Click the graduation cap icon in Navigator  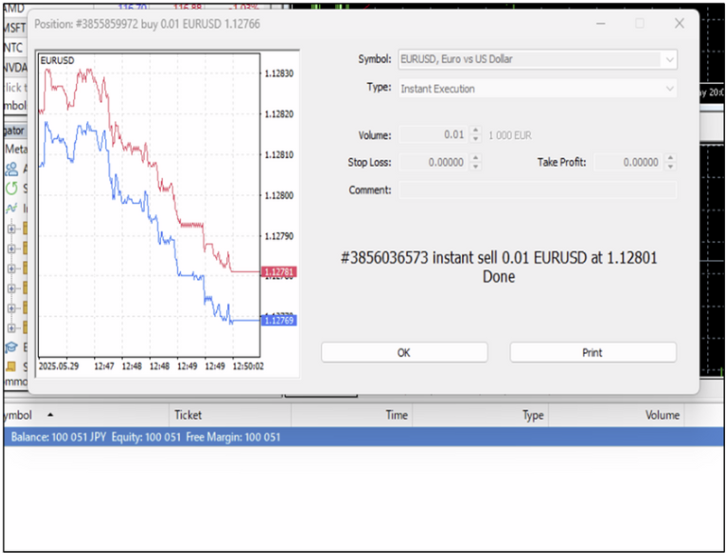coord(12,347)
